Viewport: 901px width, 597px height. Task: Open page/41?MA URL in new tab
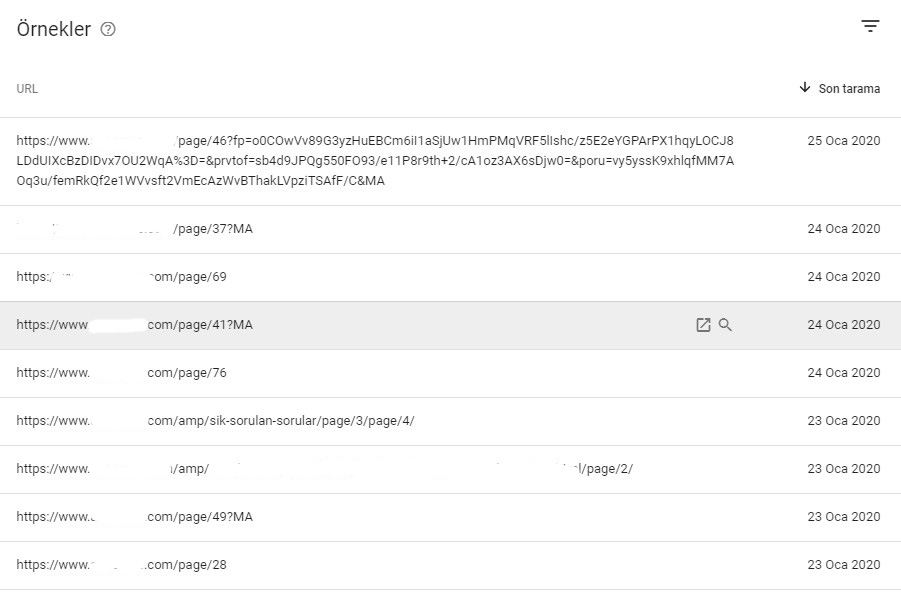(703, 325)
